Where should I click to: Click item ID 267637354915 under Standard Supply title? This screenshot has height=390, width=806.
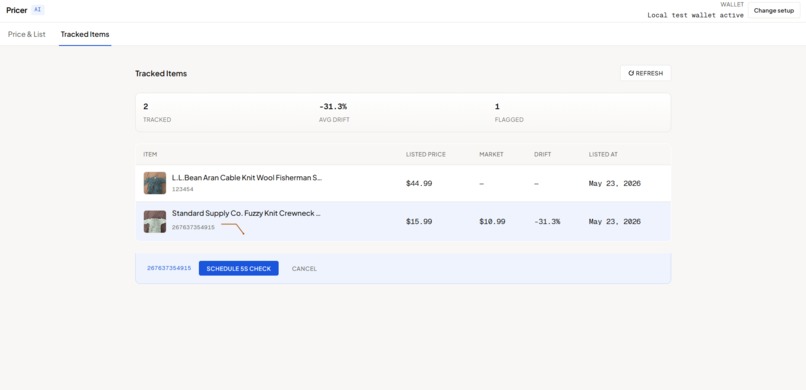193,227
